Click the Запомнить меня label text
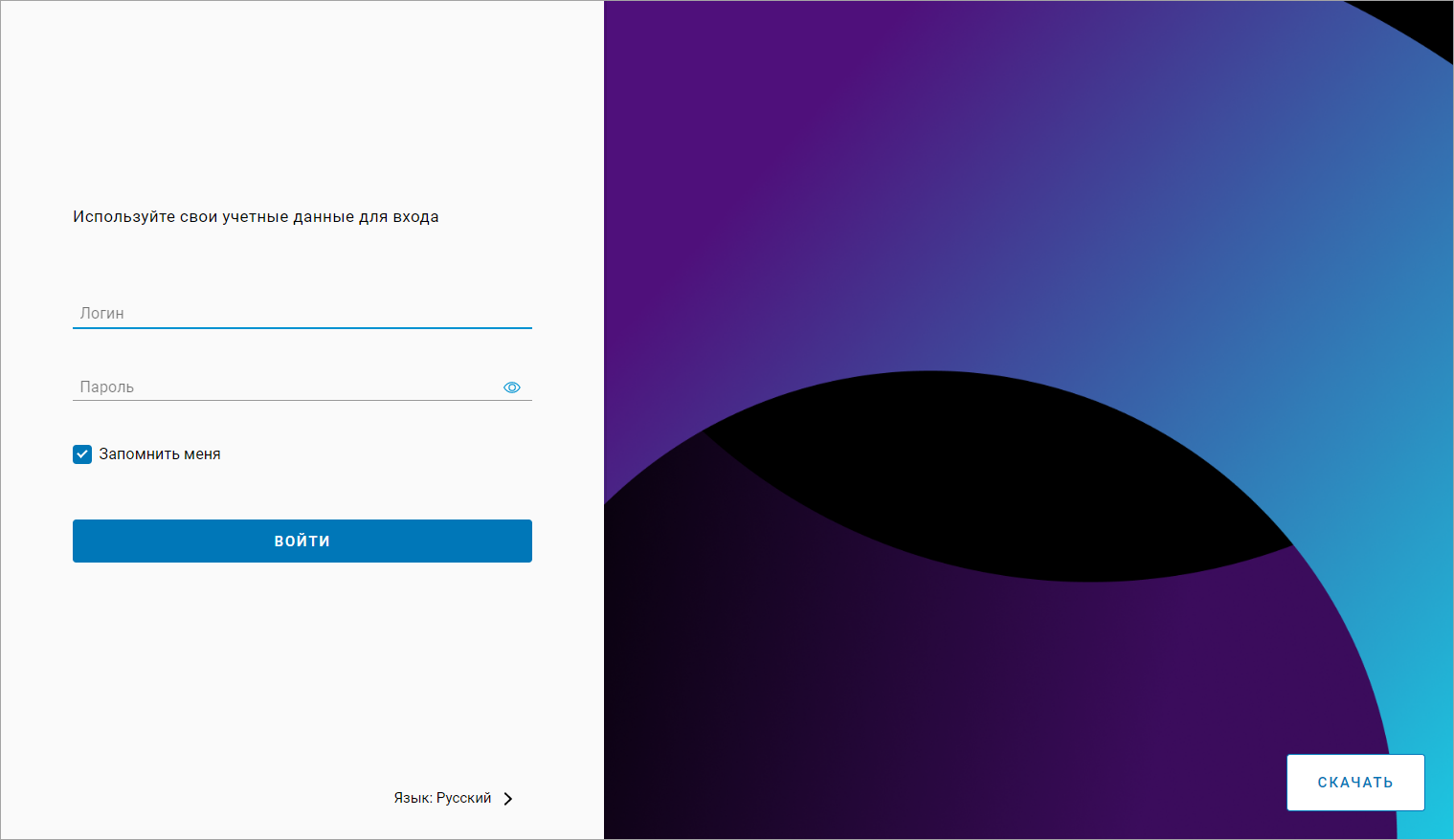This screenshot has width=1454, height=840. (160, 454)
